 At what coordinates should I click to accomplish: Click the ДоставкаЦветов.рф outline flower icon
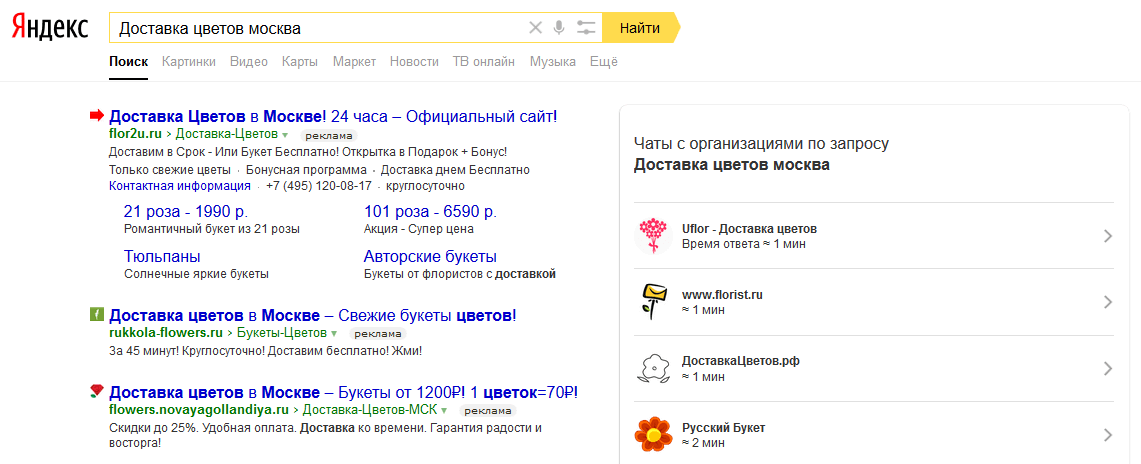click(x=653, y=368)
